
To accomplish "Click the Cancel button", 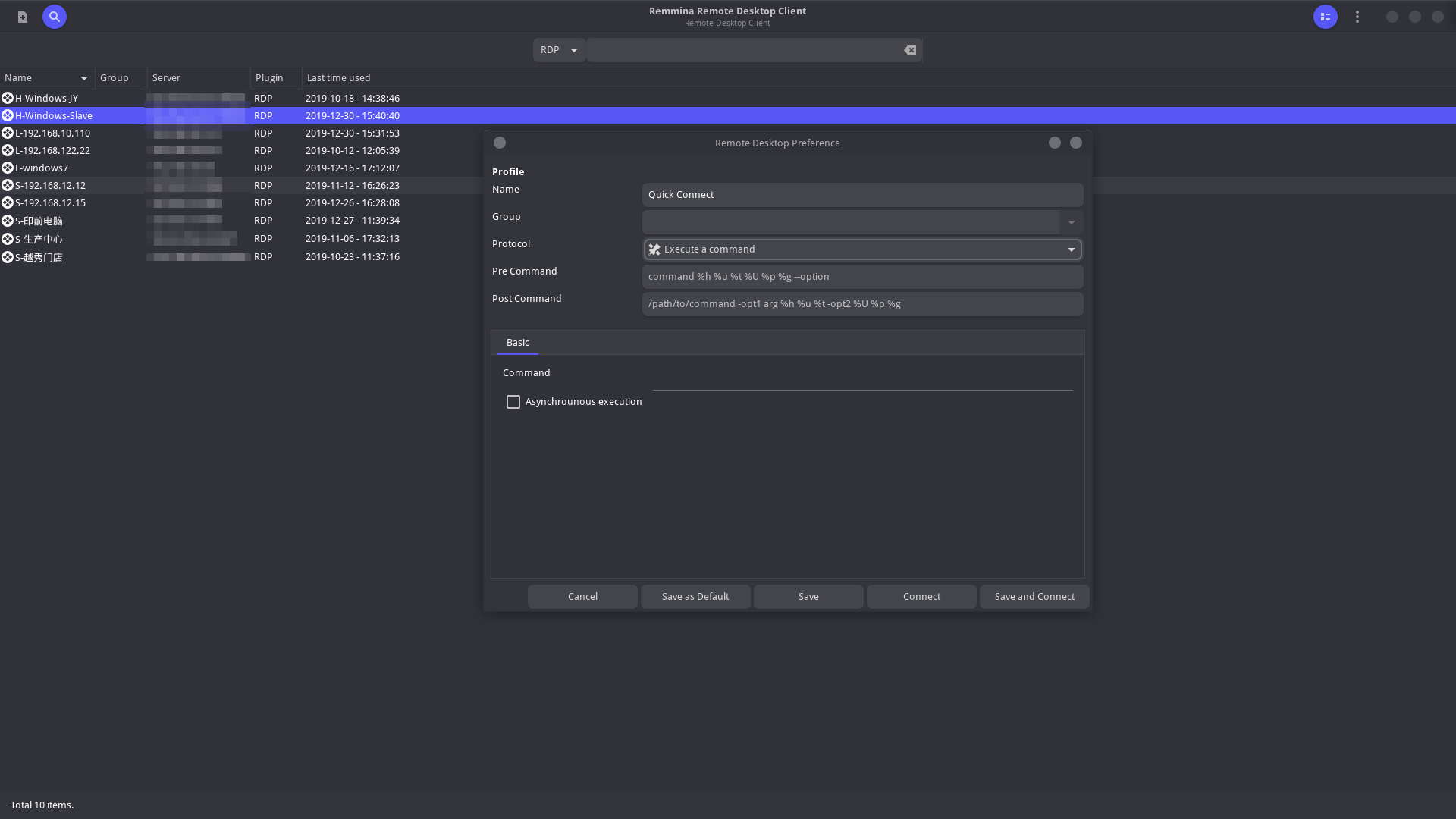I will click(x=582, y=597).
